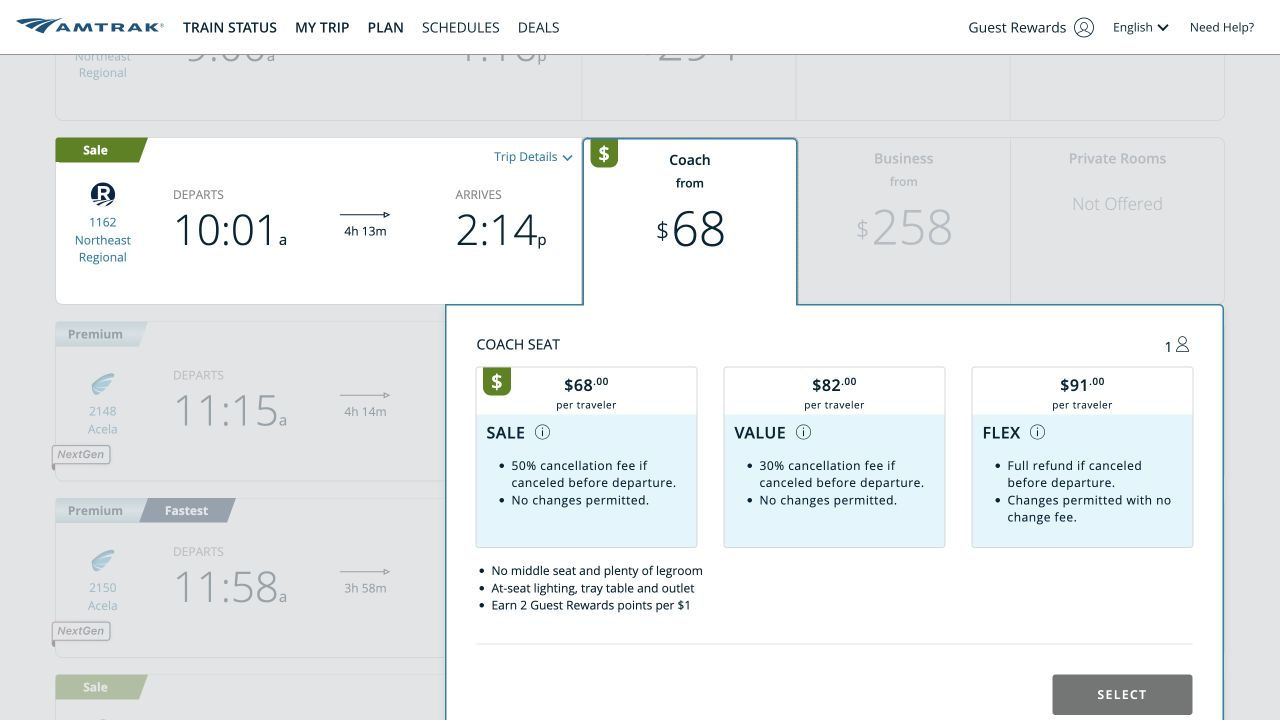1280x720 pixels.
Task: Open Need Help? link
Action: 1222,28
